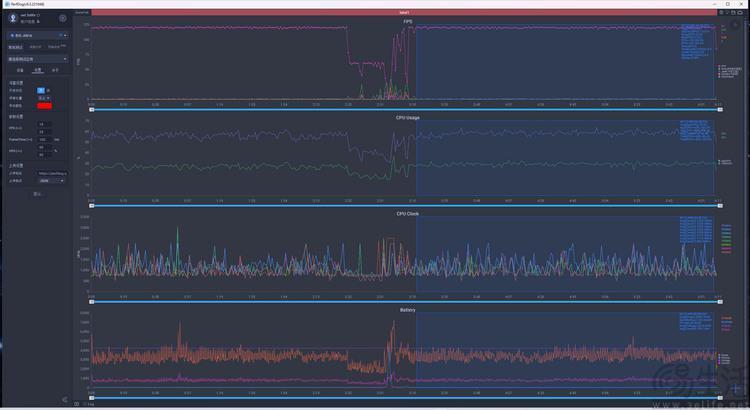Viewport: 750px width, 410px height.
Task: Click the left handle of FPS chart range bar
Action: pyautogui.click(x=91, y=108)
